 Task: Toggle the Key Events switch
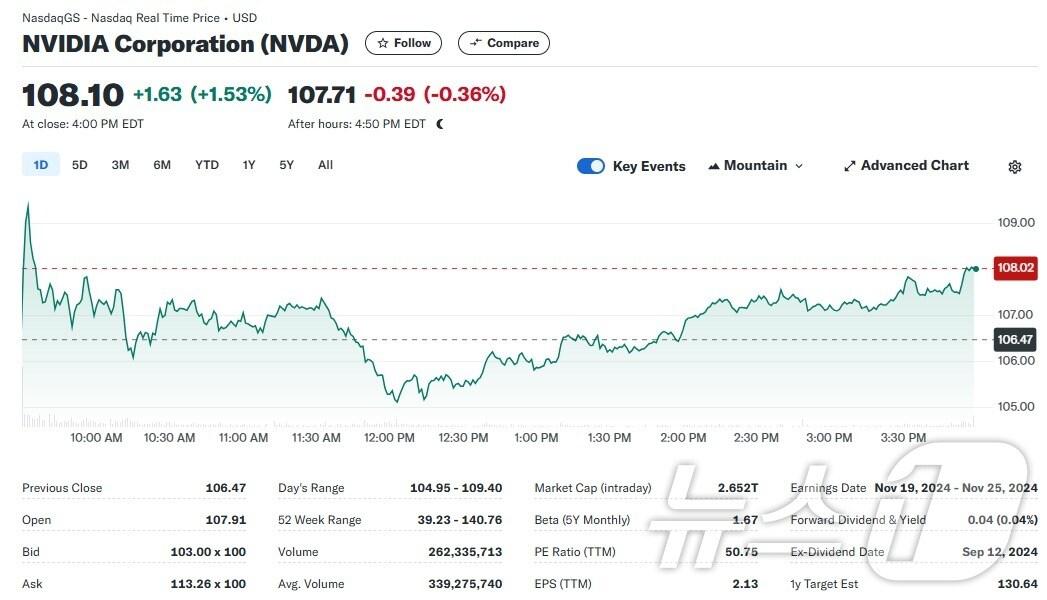coord(591,166)
